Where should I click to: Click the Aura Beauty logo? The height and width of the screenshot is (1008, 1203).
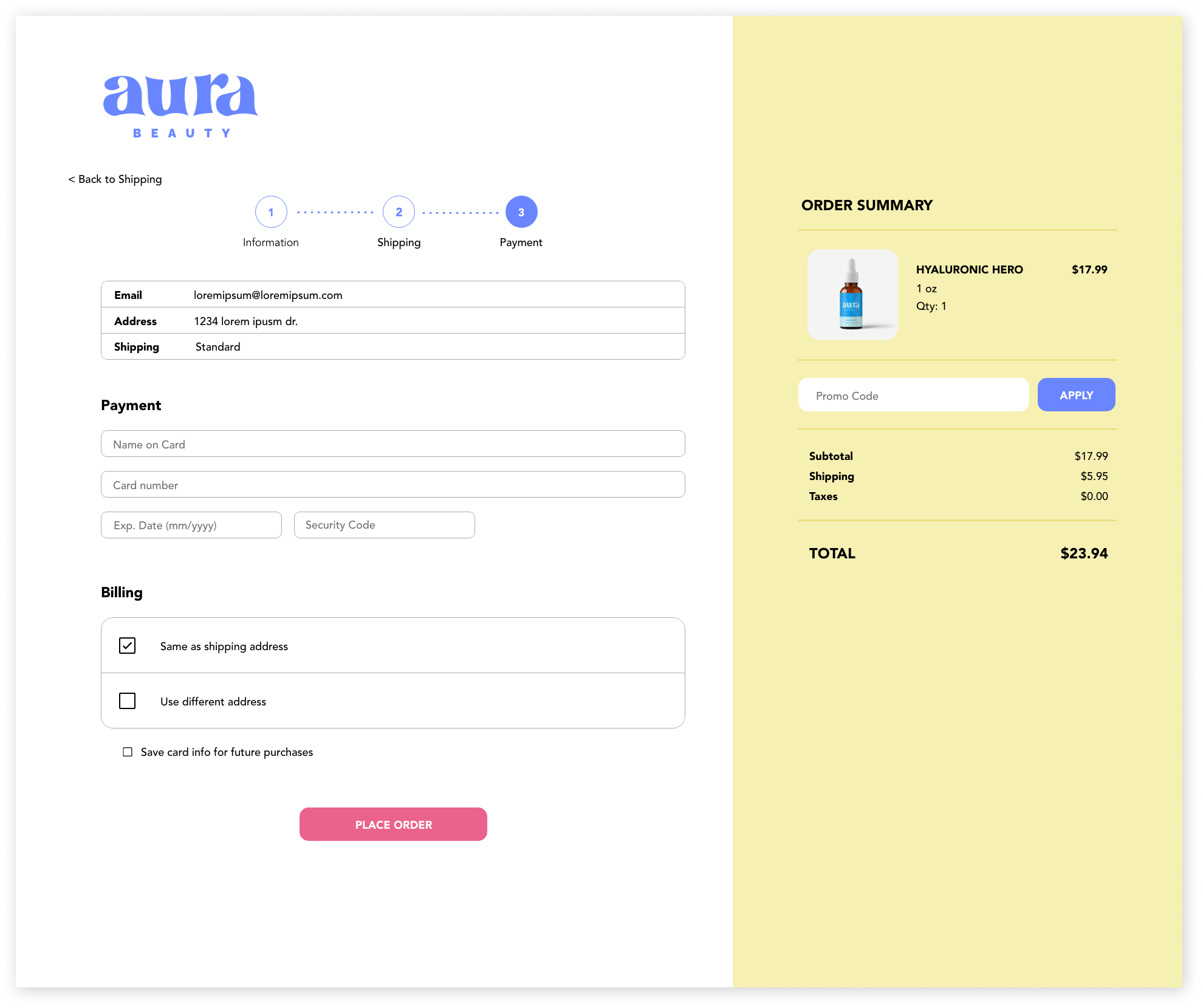(x=180, y=106)
